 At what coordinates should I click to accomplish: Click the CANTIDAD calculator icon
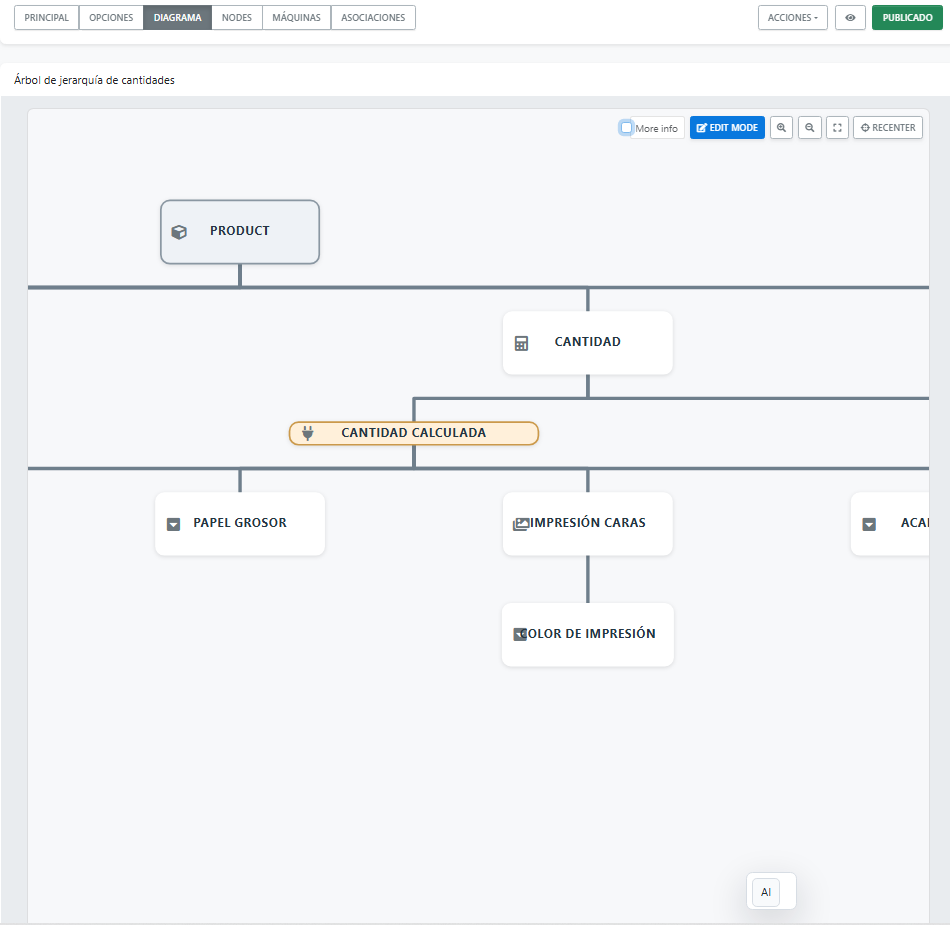(x=521, y=343)
